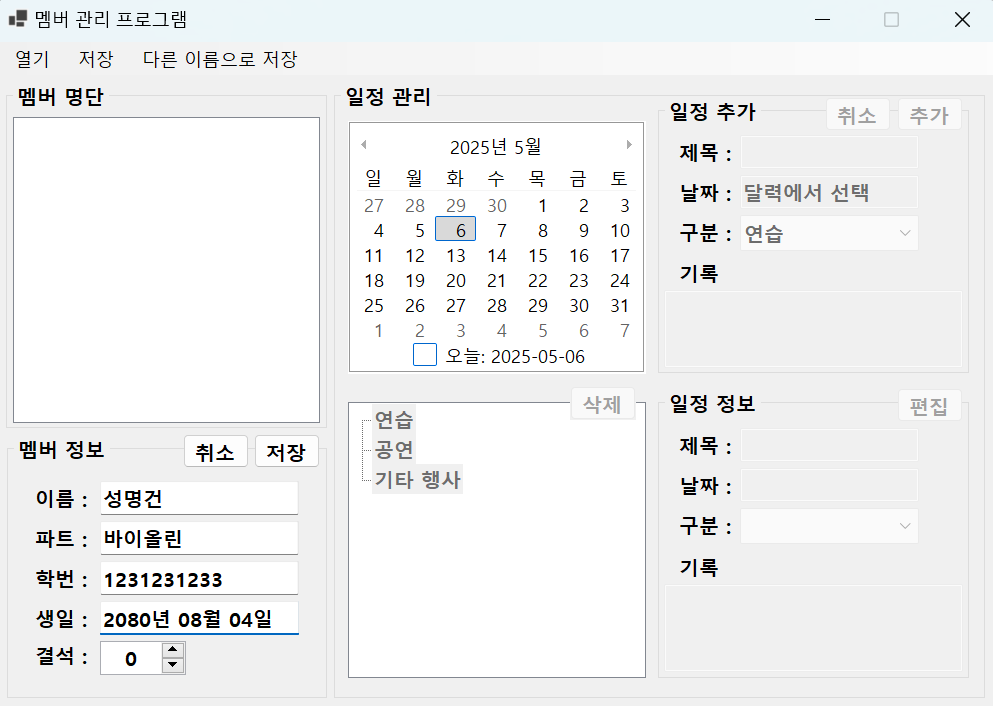This screenshot has height=706, width=993.
Task: Click the 생일 date field
Action: click(199, 619)
